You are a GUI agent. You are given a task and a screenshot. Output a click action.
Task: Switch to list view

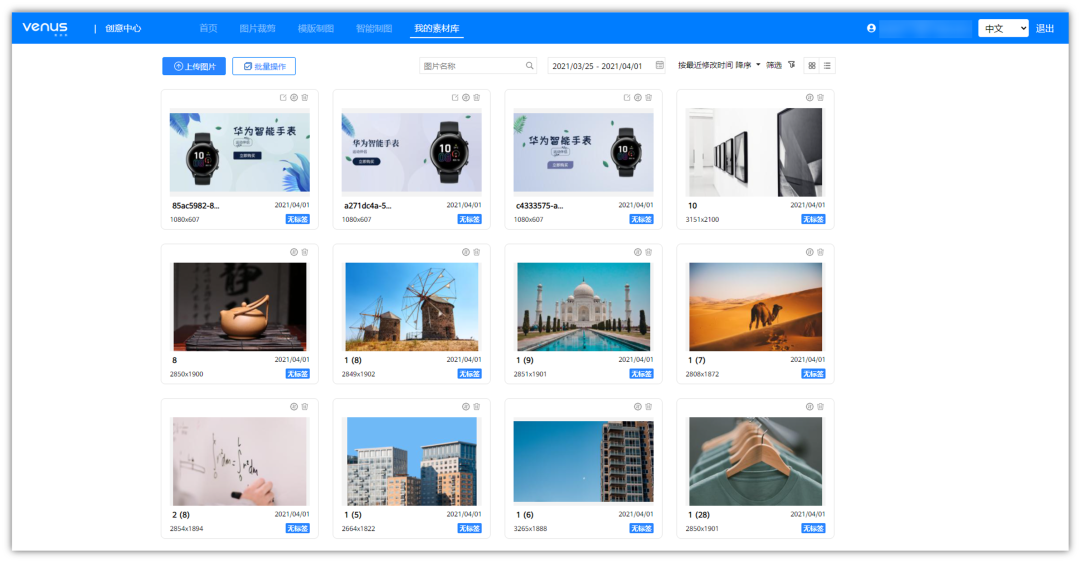click(827, 65)
